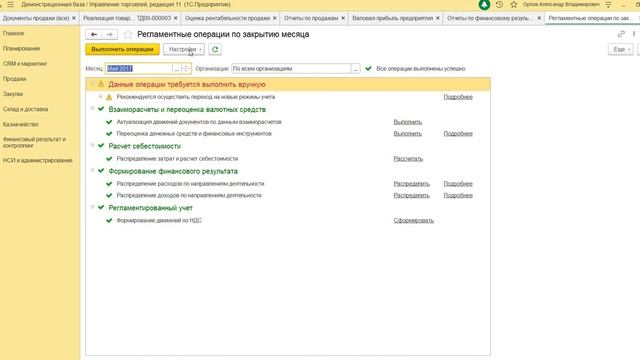Click Сформировать for движений по НДС
This screenshot has width=640, height=360.
[x=413, y=221]
